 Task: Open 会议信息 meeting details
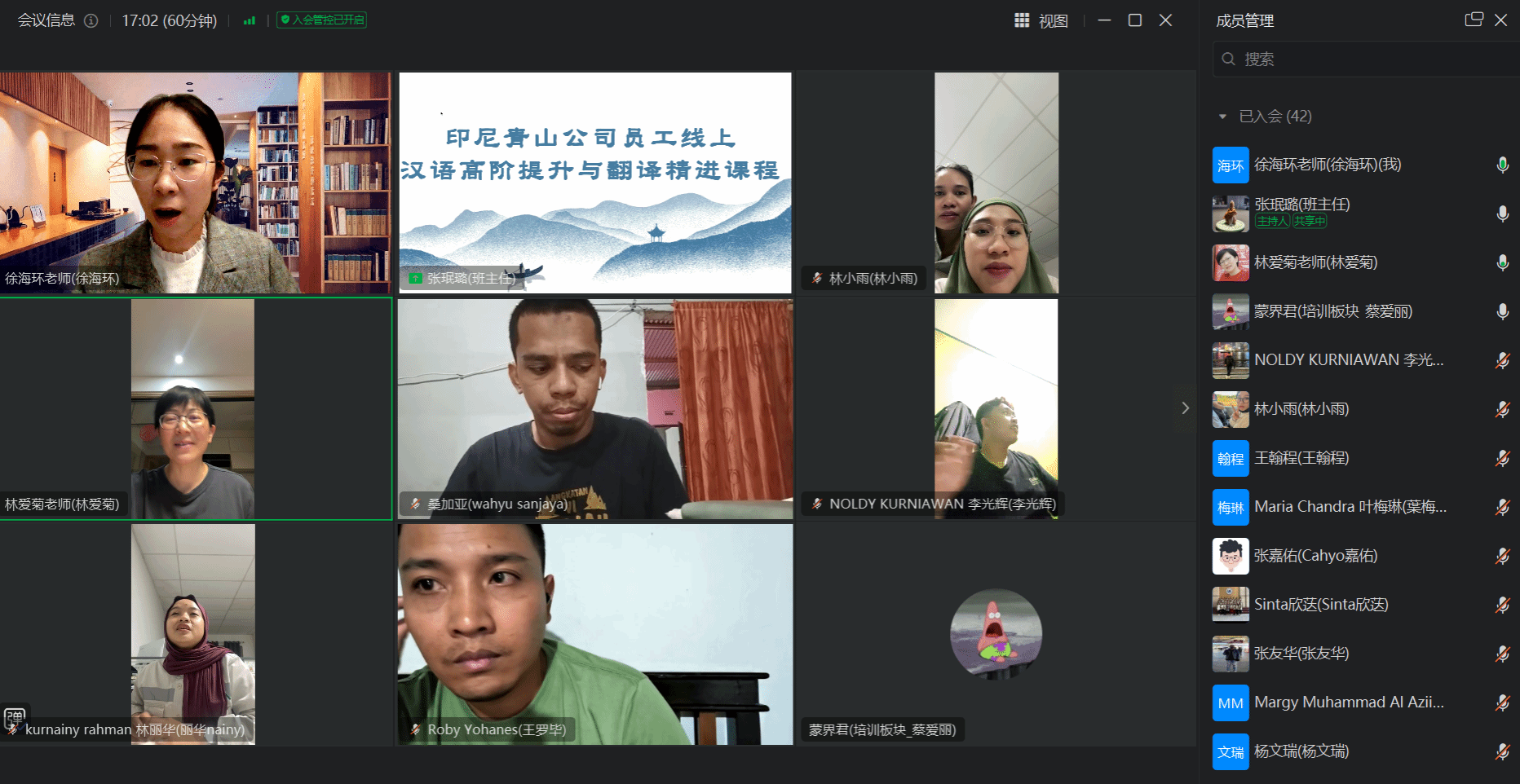coord(46,20)
